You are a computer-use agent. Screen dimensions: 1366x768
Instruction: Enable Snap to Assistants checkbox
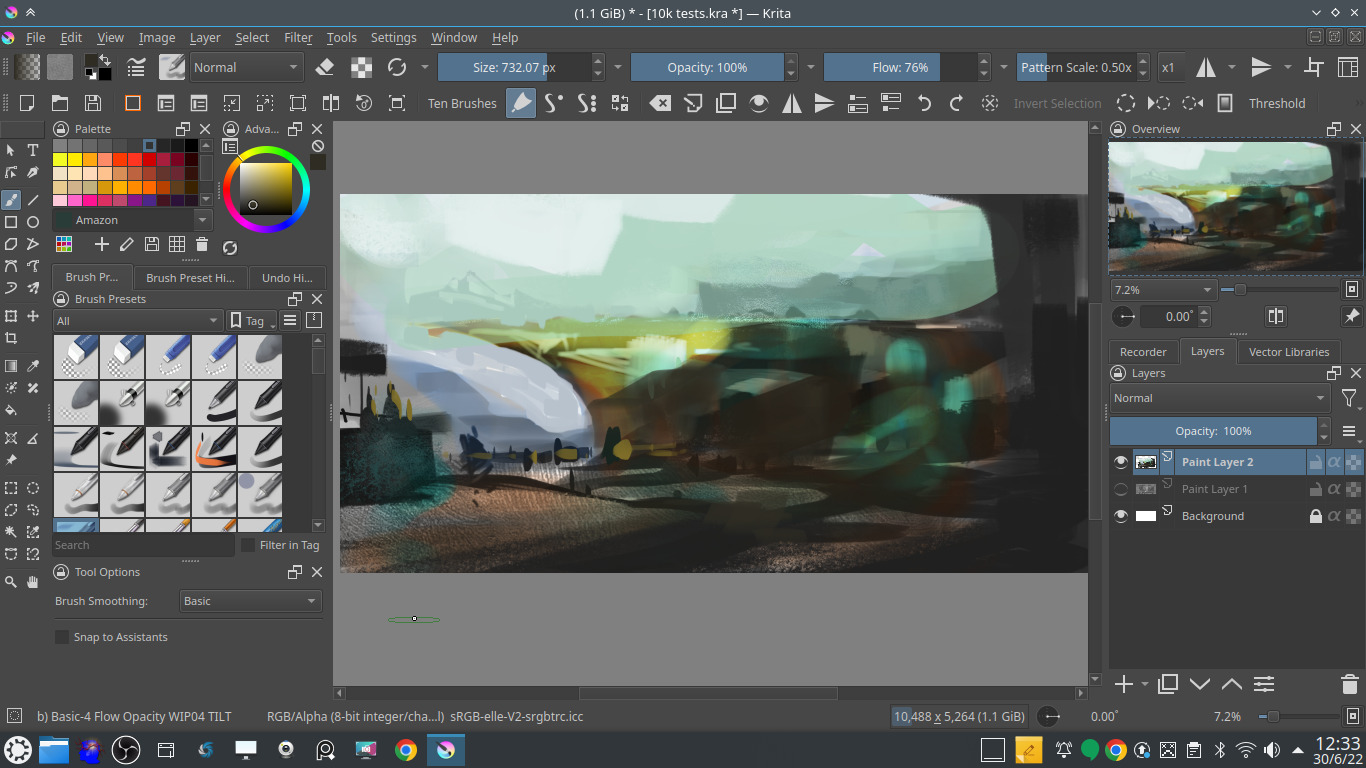click(x=62, y=637)
